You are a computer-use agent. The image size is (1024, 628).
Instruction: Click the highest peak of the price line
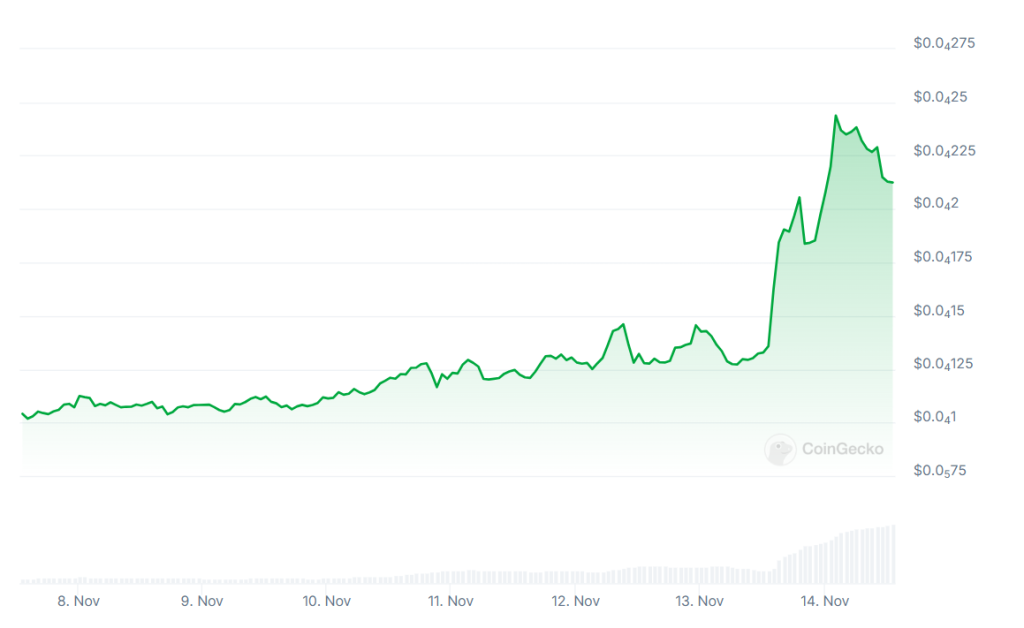(x=836, y=116)
